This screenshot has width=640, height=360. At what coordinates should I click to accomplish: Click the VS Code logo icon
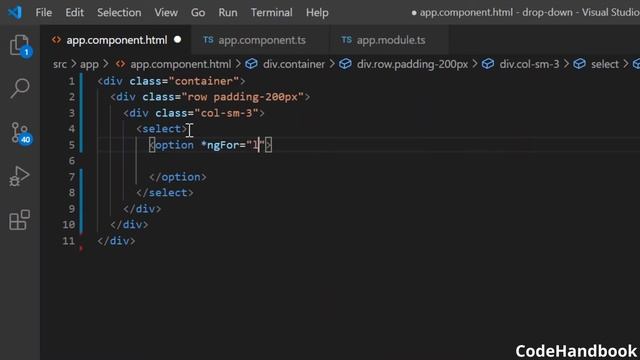point(15,12)
